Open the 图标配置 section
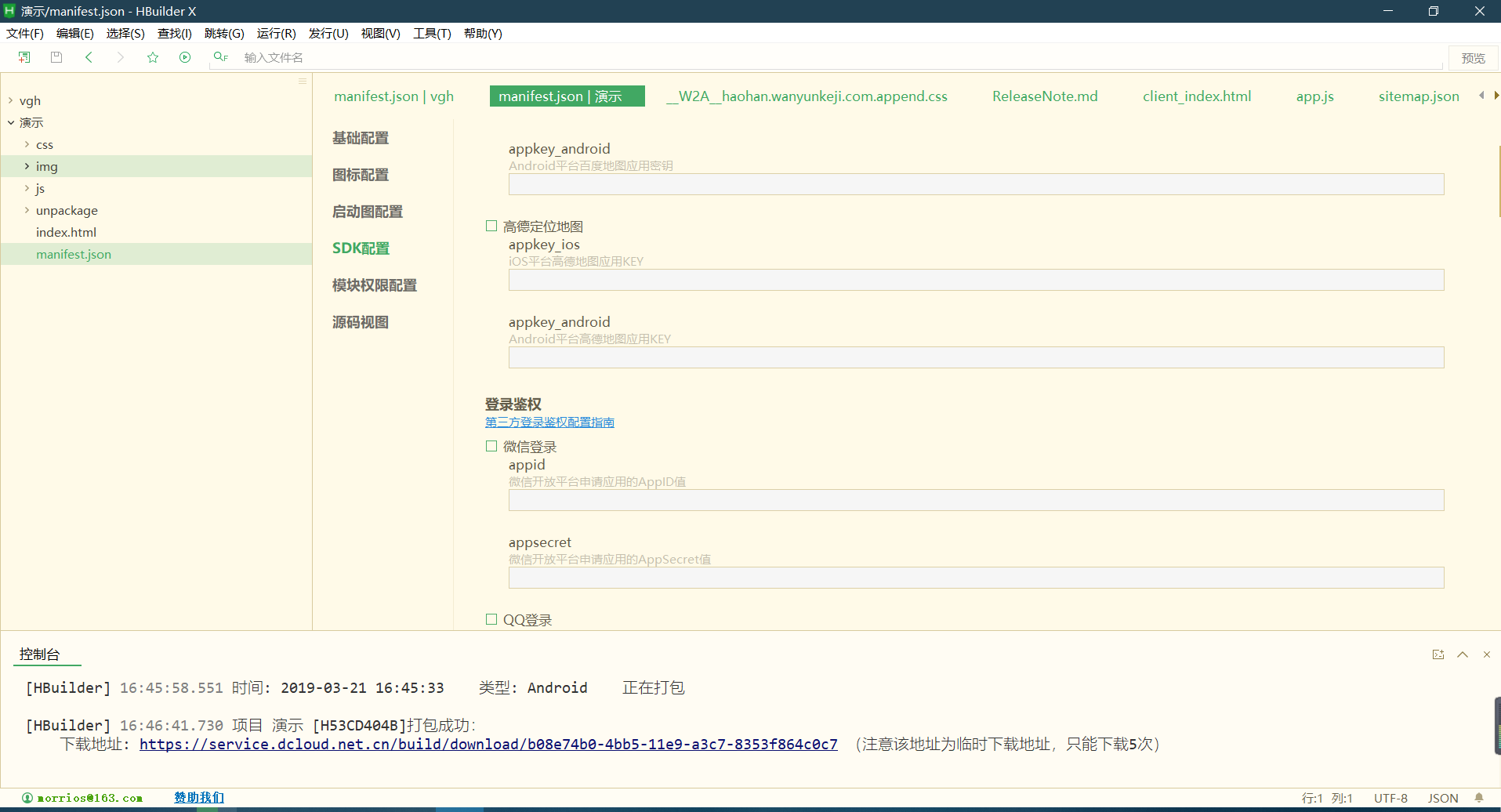The width and height of the screenshot is (1501, 812). [361, 175]
